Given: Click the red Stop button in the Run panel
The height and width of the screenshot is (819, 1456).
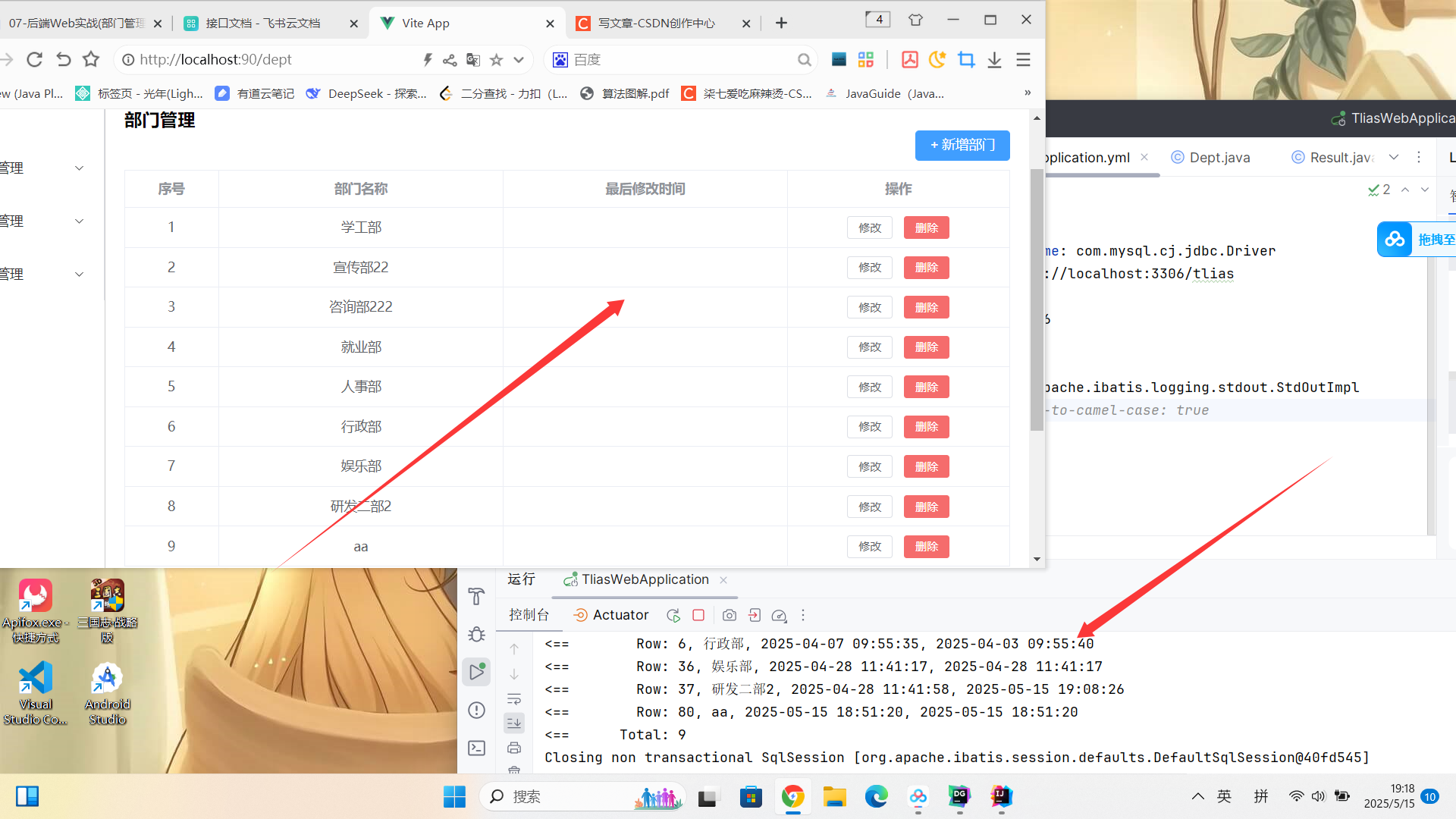Looking at the screenshot, I should point(698,615).
